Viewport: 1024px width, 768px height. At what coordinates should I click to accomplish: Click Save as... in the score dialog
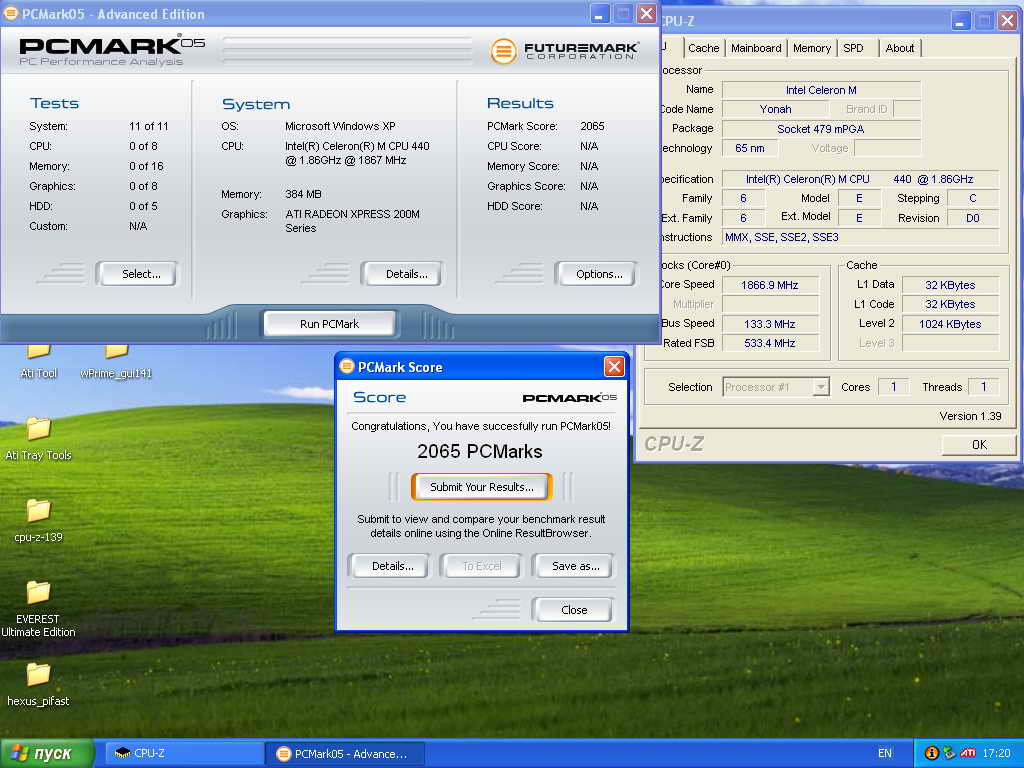pyautogui.click(x=572, y=566)
